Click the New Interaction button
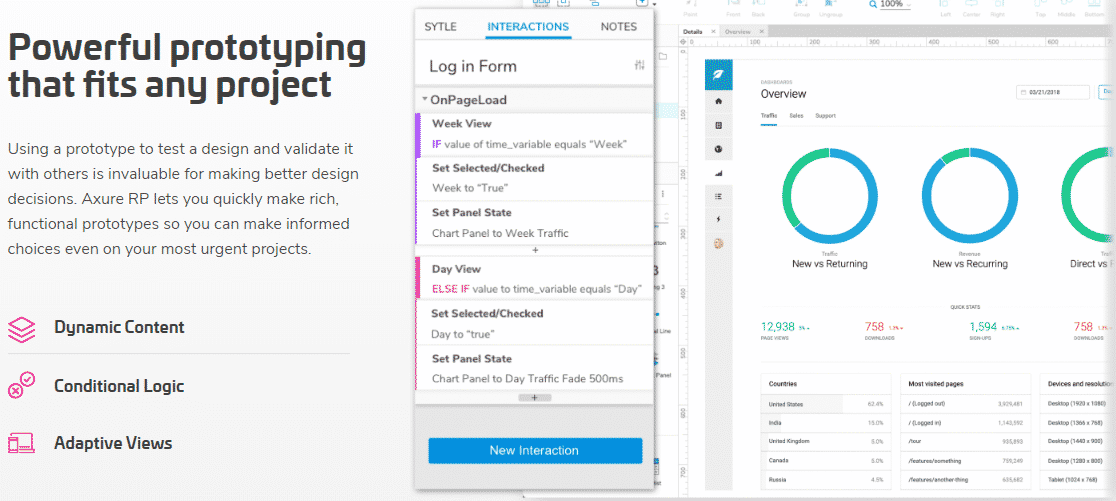 (534, 451)
